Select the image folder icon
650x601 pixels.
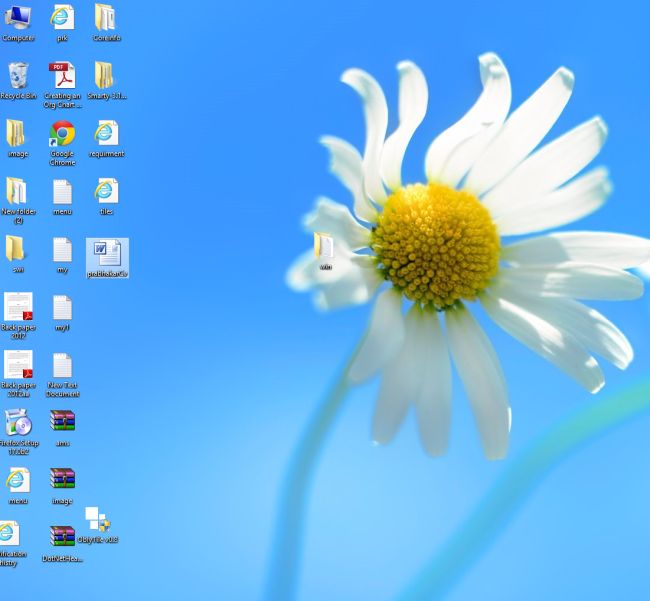[x=17, y=139]
